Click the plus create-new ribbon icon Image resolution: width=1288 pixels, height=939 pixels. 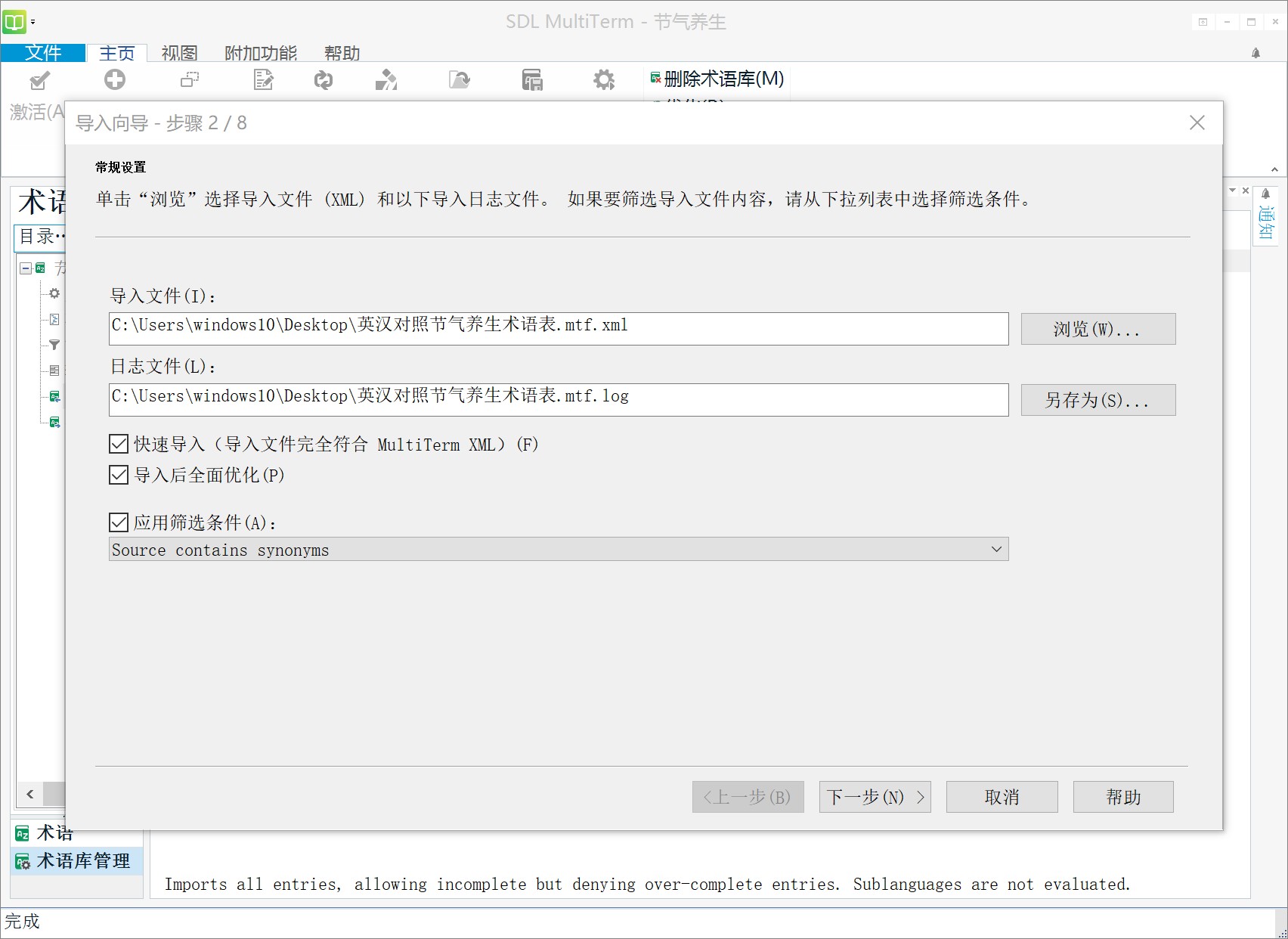[115, 79]
